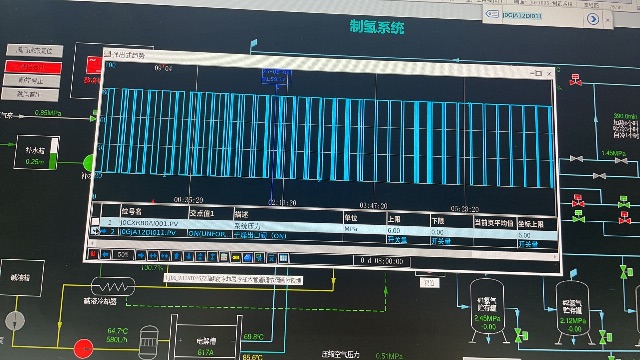
Task: Click the tag search icon beside point field
Action: (x=493, y=14)
